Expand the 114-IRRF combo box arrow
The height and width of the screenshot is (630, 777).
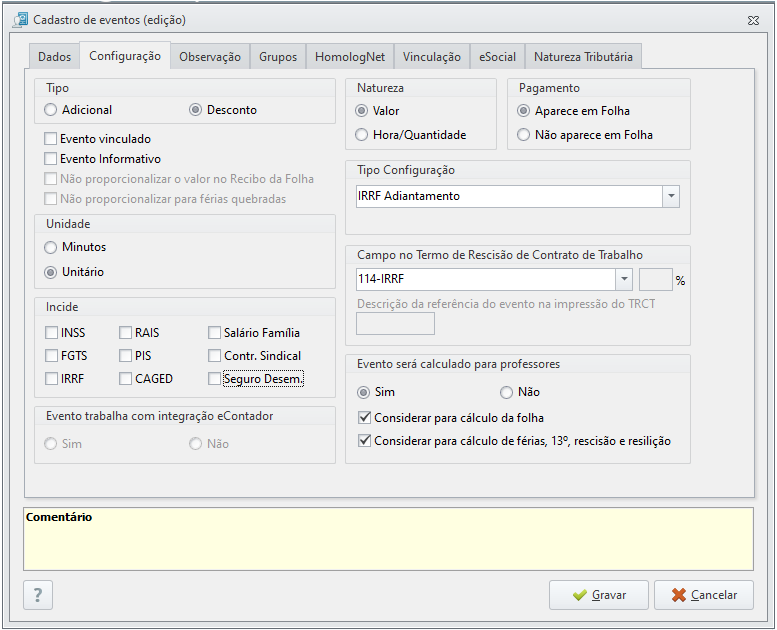pos(624,280)
